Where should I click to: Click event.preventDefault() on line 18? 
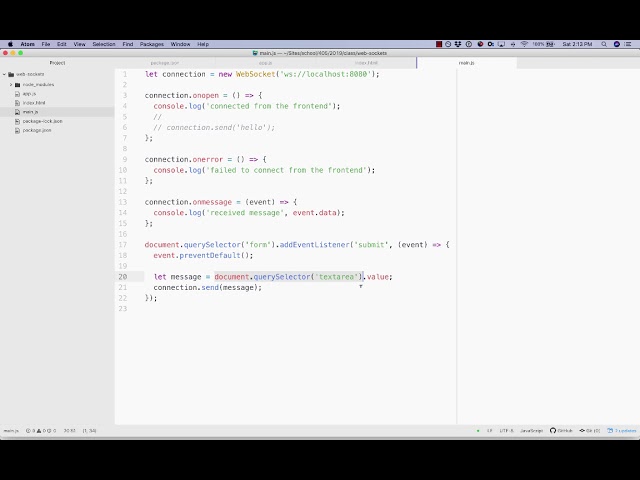pyautogui.click(x=203, y=256)
